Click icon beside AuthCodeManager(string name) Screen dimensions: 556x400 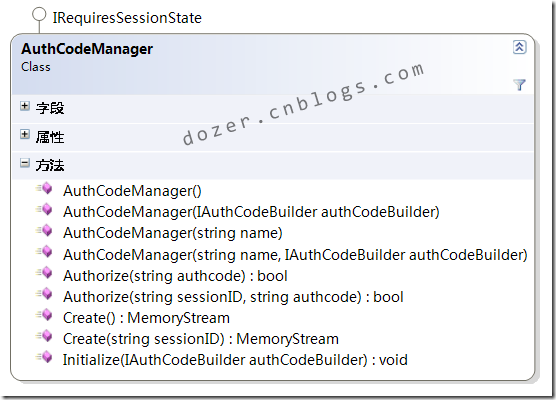tap(44, 231)
